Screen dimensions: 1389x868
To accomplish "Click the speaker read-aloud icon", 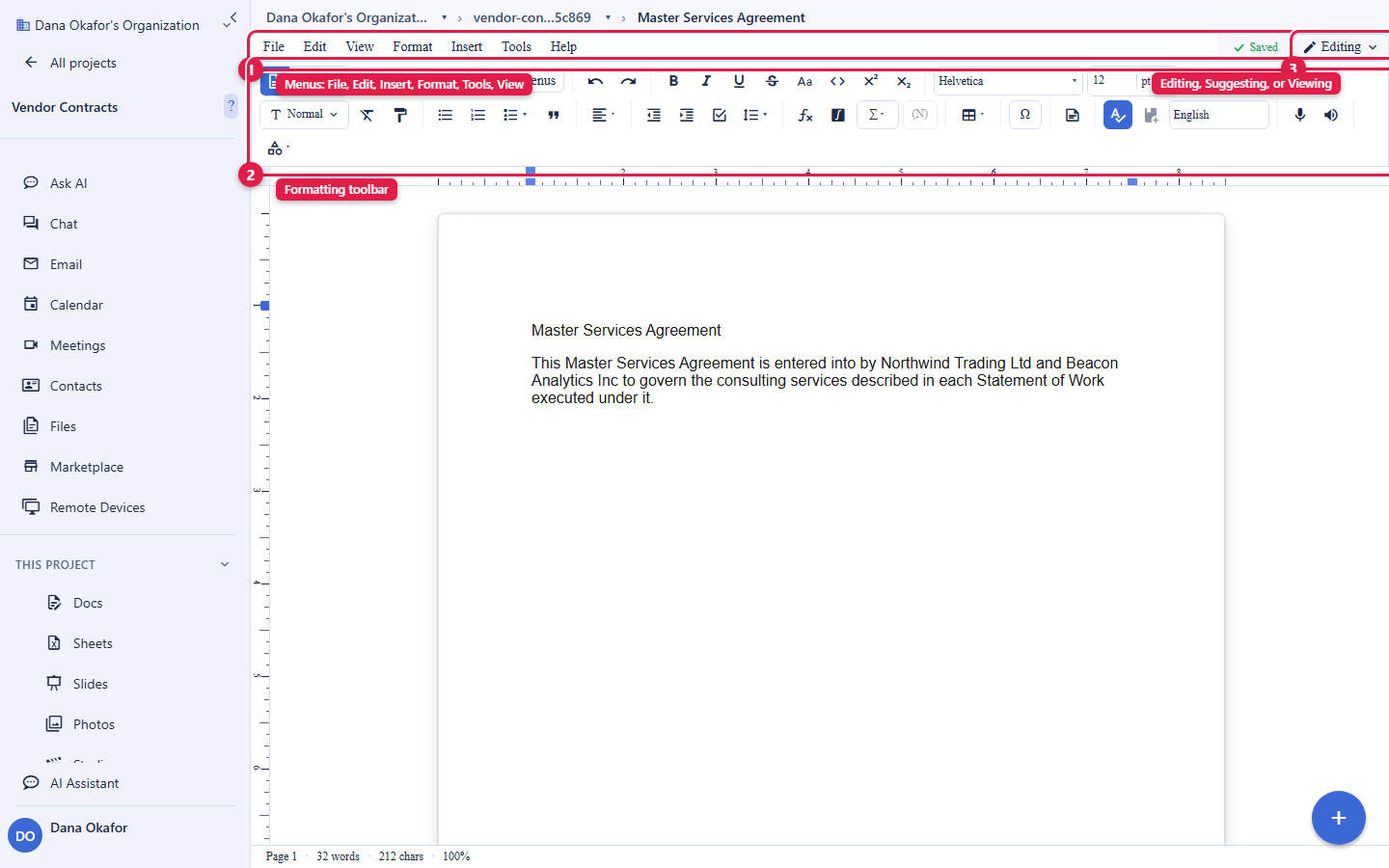I will pyautogui.click(x=1331, y=115).
